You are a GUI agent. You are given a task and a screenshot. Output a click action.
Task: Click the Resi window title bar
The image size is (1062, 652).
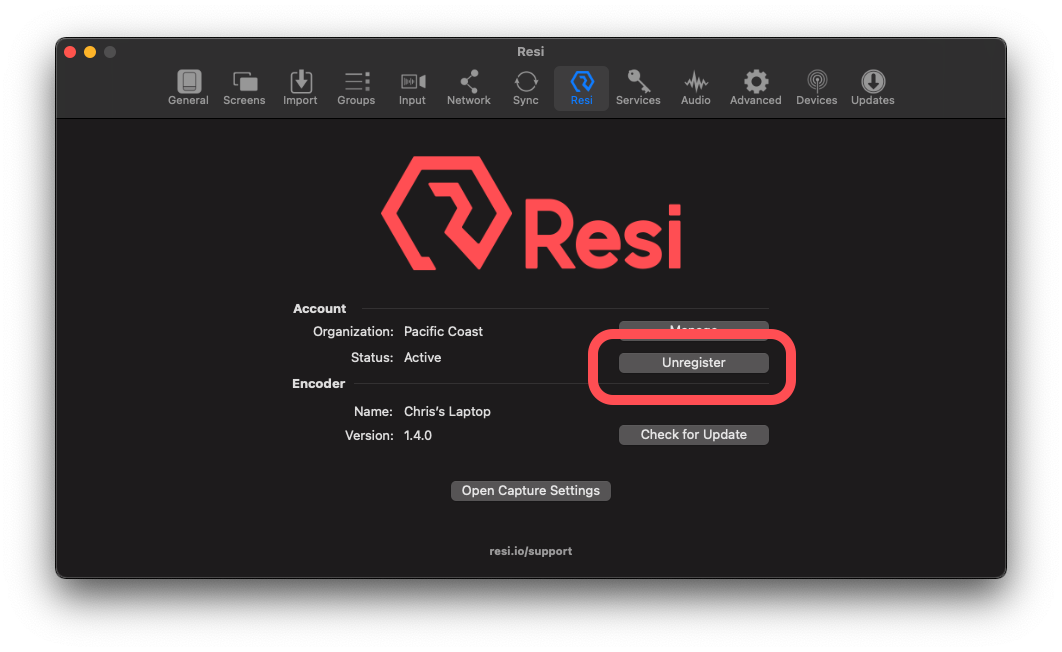coord(530,51)
